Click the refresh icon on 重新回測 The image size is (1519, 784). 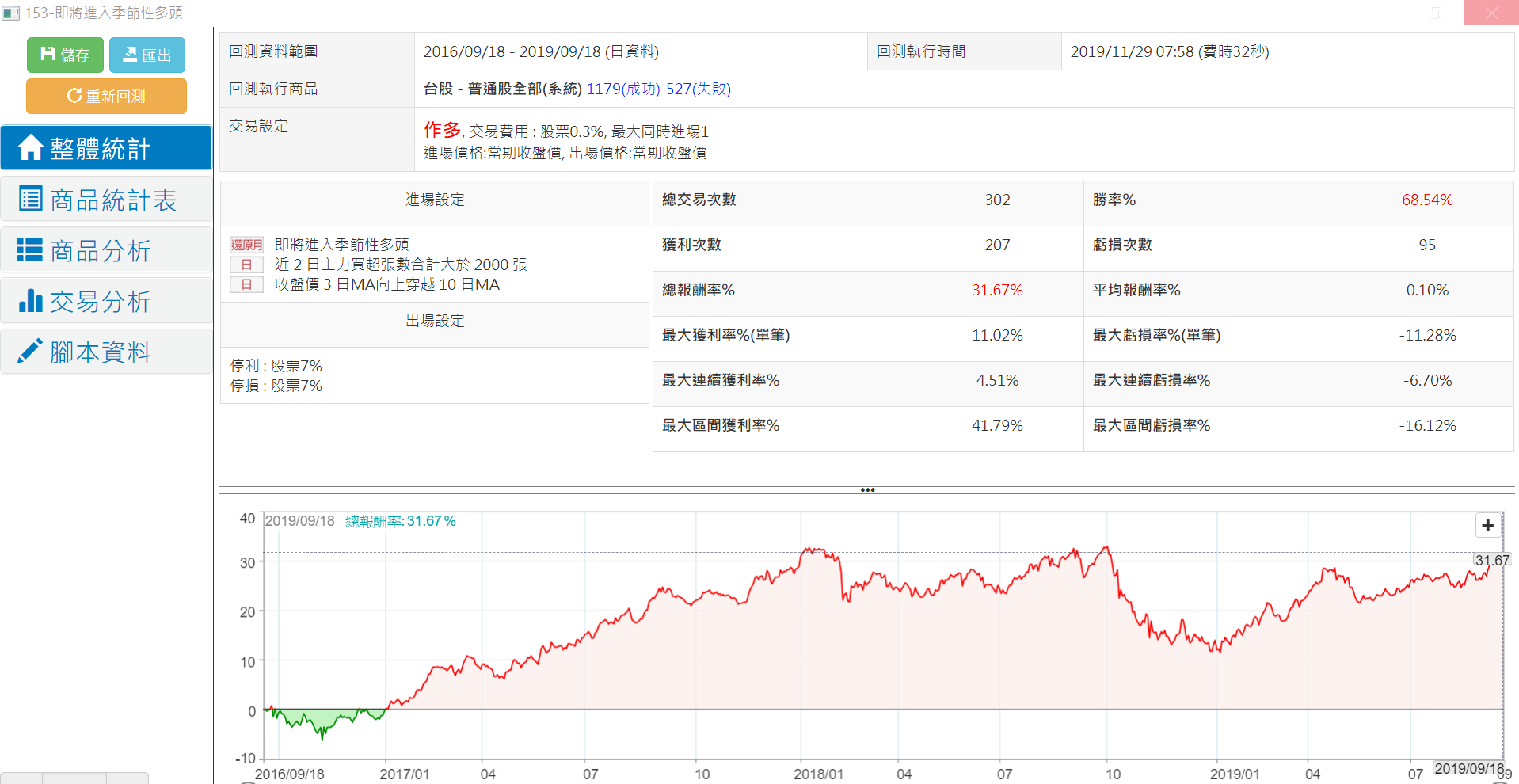pos(74,96)
